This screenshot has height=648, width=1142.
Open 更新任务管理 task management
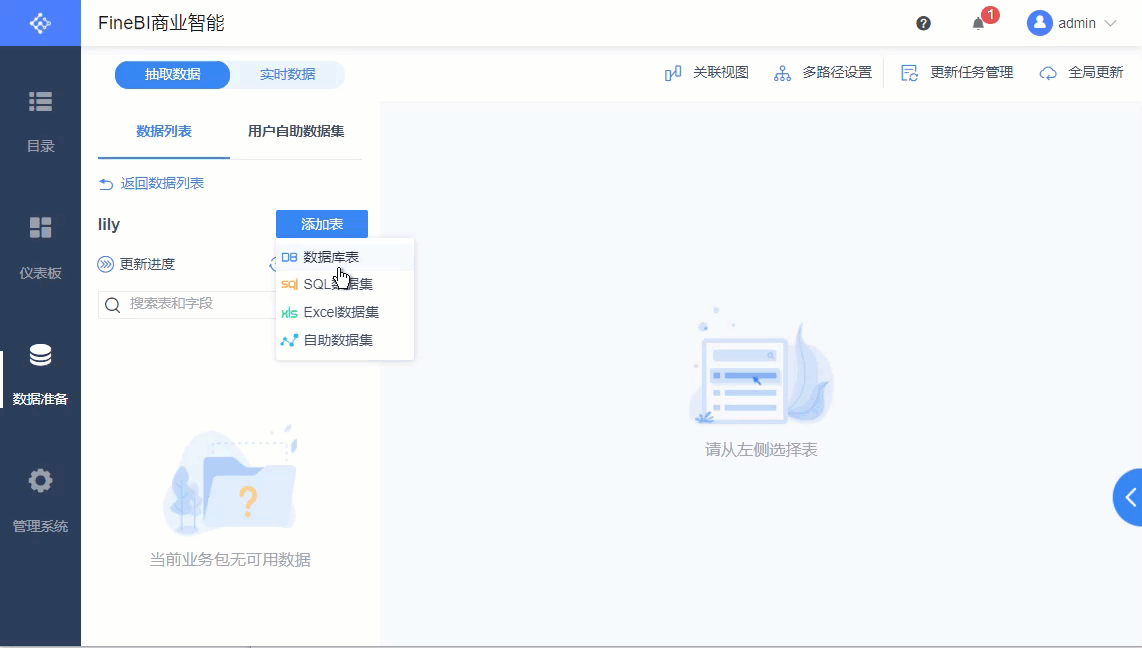[956, 72]
